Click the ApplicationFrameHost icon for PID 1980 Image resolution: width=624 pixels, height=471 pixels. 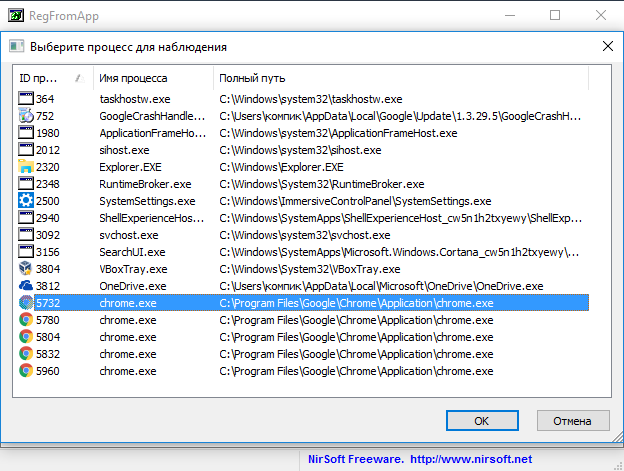pos(26,133)
